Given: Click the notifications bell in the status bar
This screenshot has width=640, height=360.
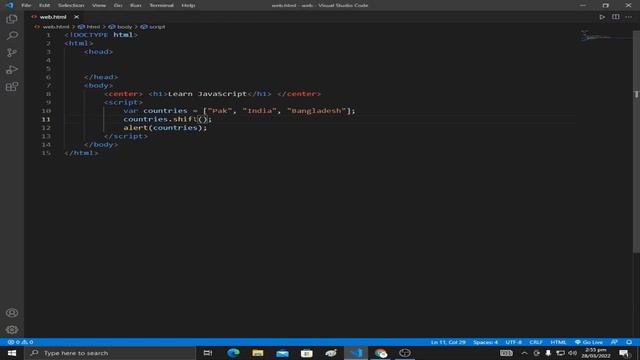Looking at the screenshot, I should 629,342.
